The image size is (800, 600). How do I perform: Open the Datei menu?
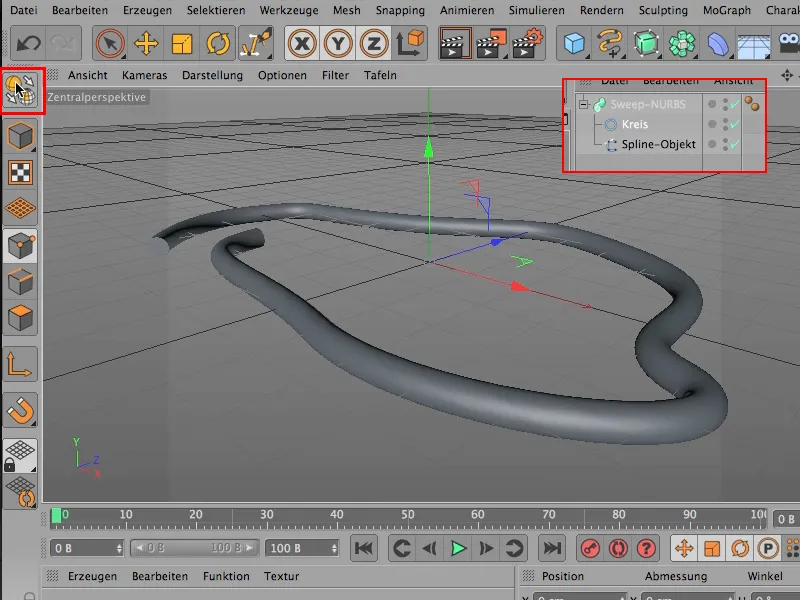tap(23, 10)
